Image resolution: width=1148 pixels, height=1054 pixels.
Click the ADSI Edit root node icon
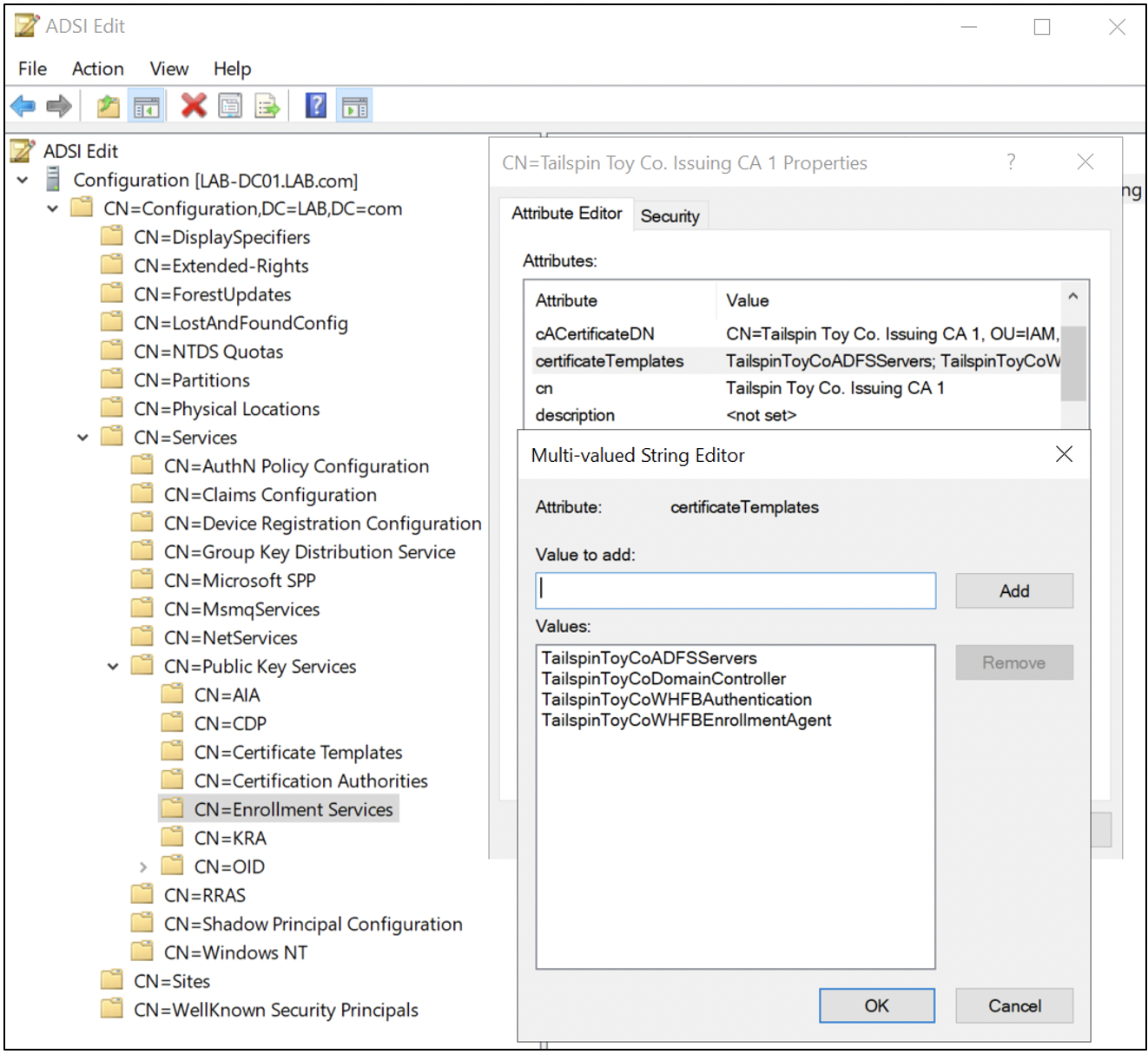click(23, 150)
